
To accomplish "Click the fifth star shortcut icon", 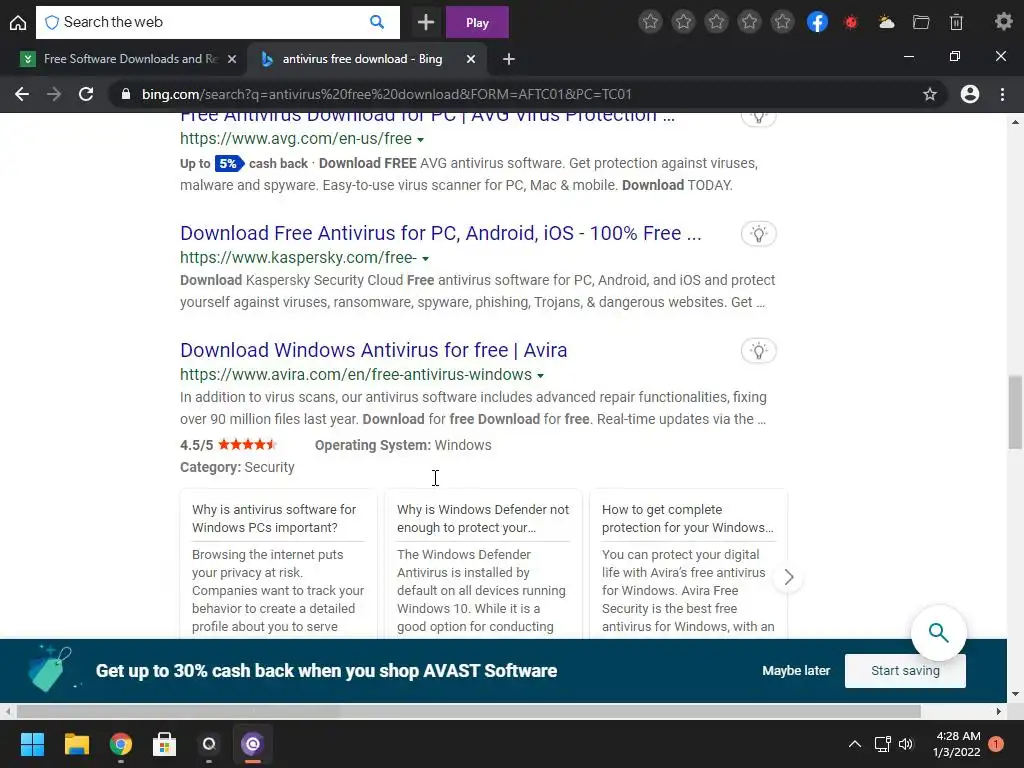I will click(x=782, y=22).
